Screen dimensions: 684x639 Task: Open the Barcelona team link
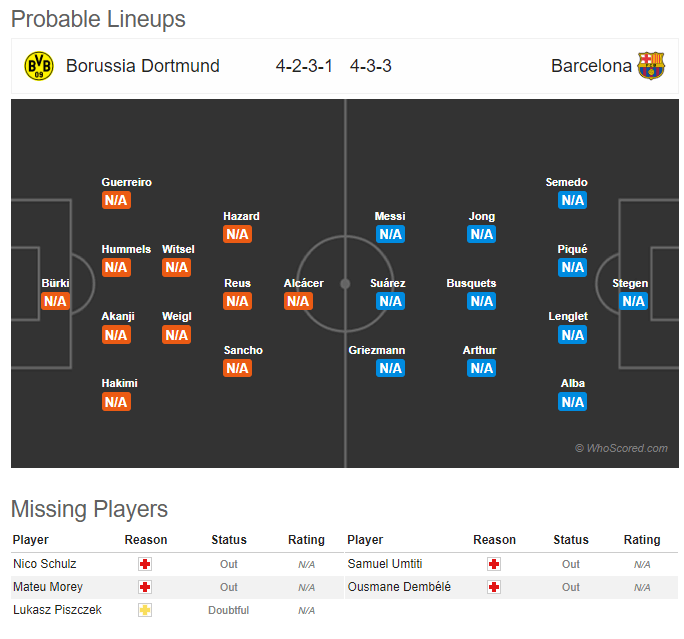[591, 66]
